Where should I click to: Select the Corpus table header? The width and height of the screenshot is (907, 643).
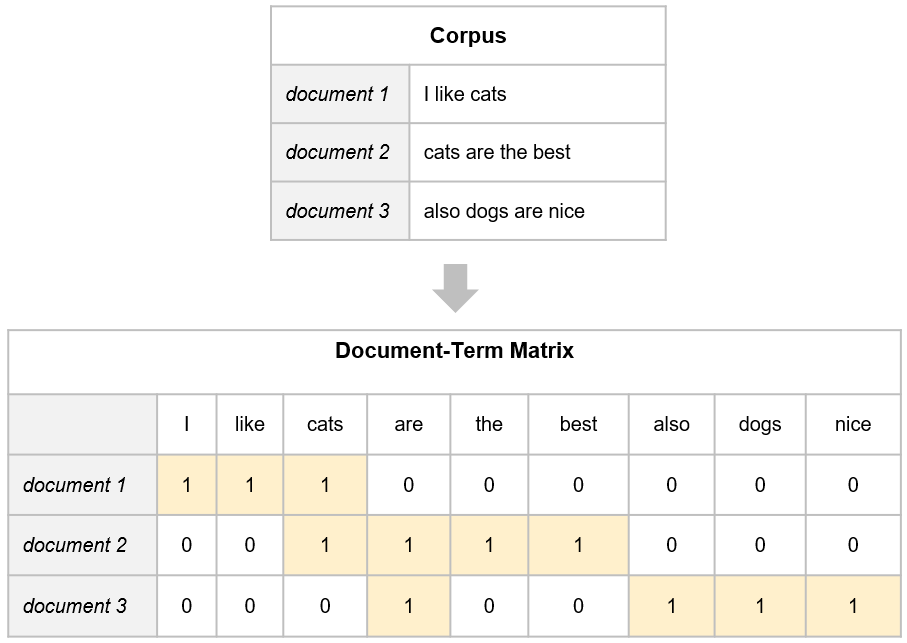click(x=468, y=36)
